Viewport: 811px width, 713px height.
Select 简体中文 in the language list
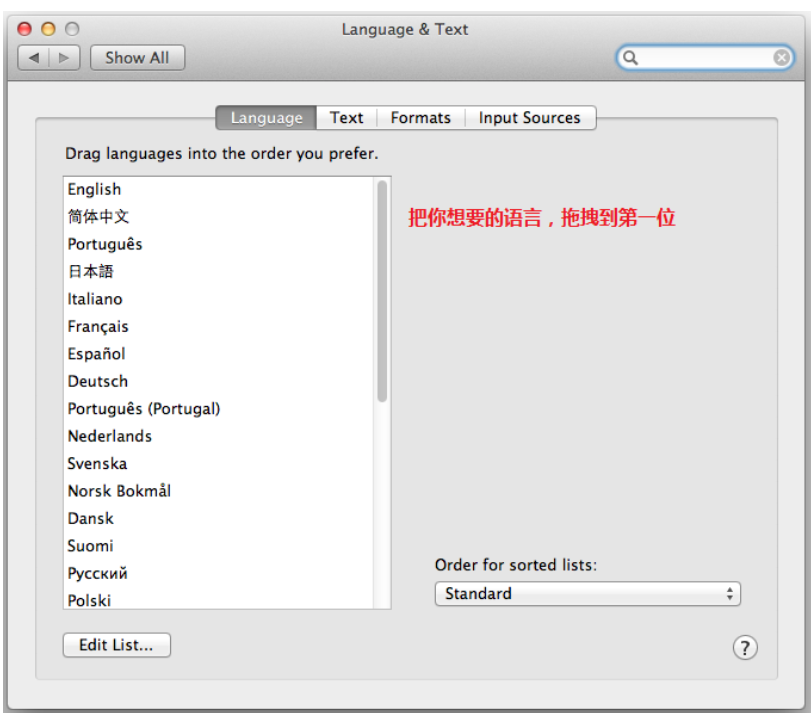point(98,216)
